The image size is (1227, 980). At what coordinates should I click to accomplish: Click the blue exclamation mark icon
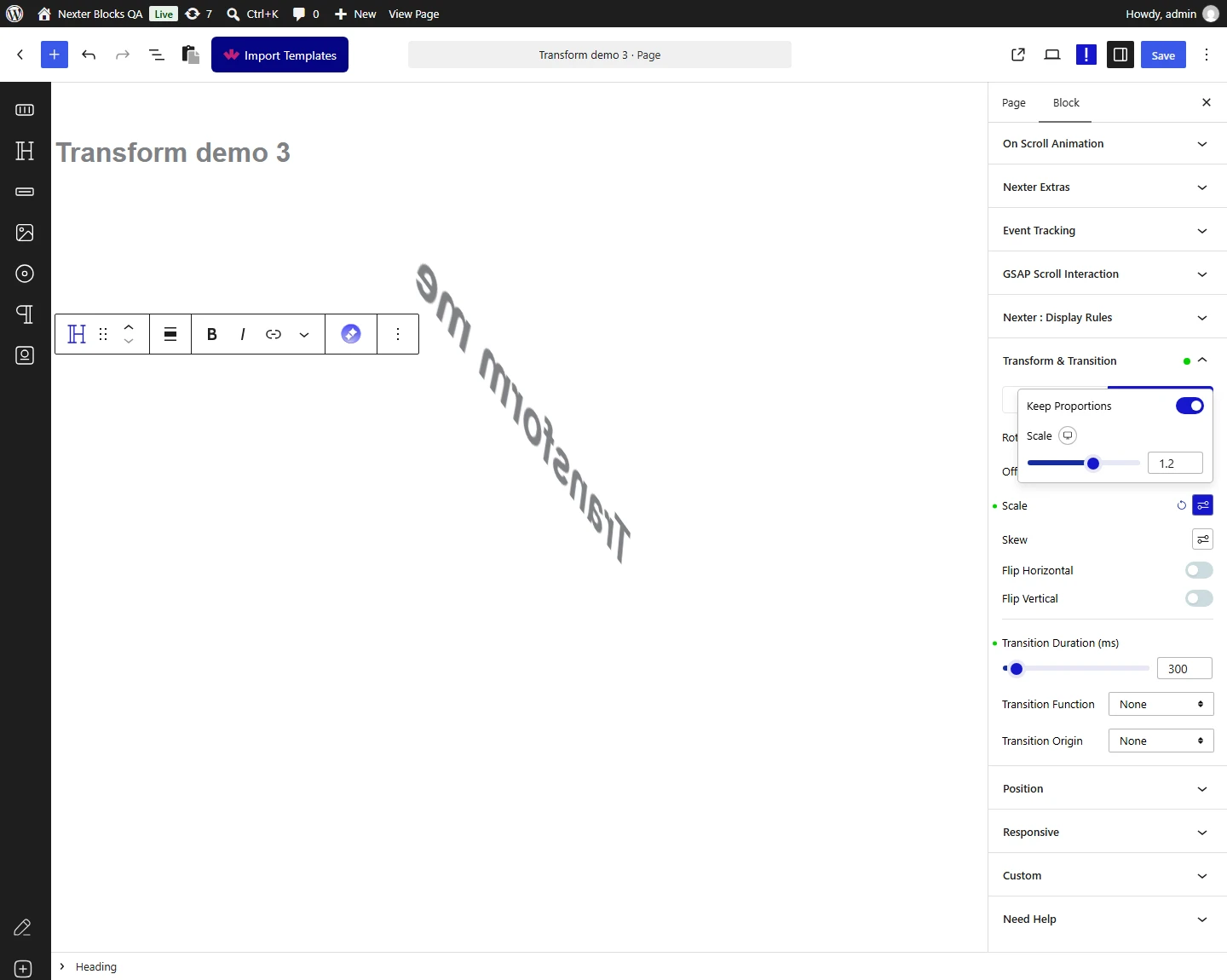[1086, 55]
